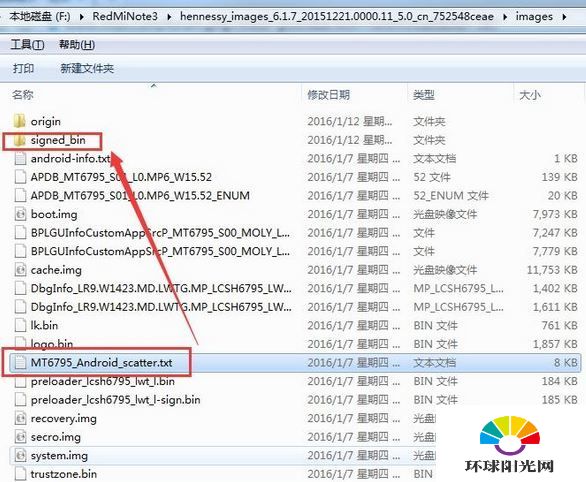Viewport: 586px width, 482px height.
Task: Select the android-info.txt file icon
Action: pos(20,158)
